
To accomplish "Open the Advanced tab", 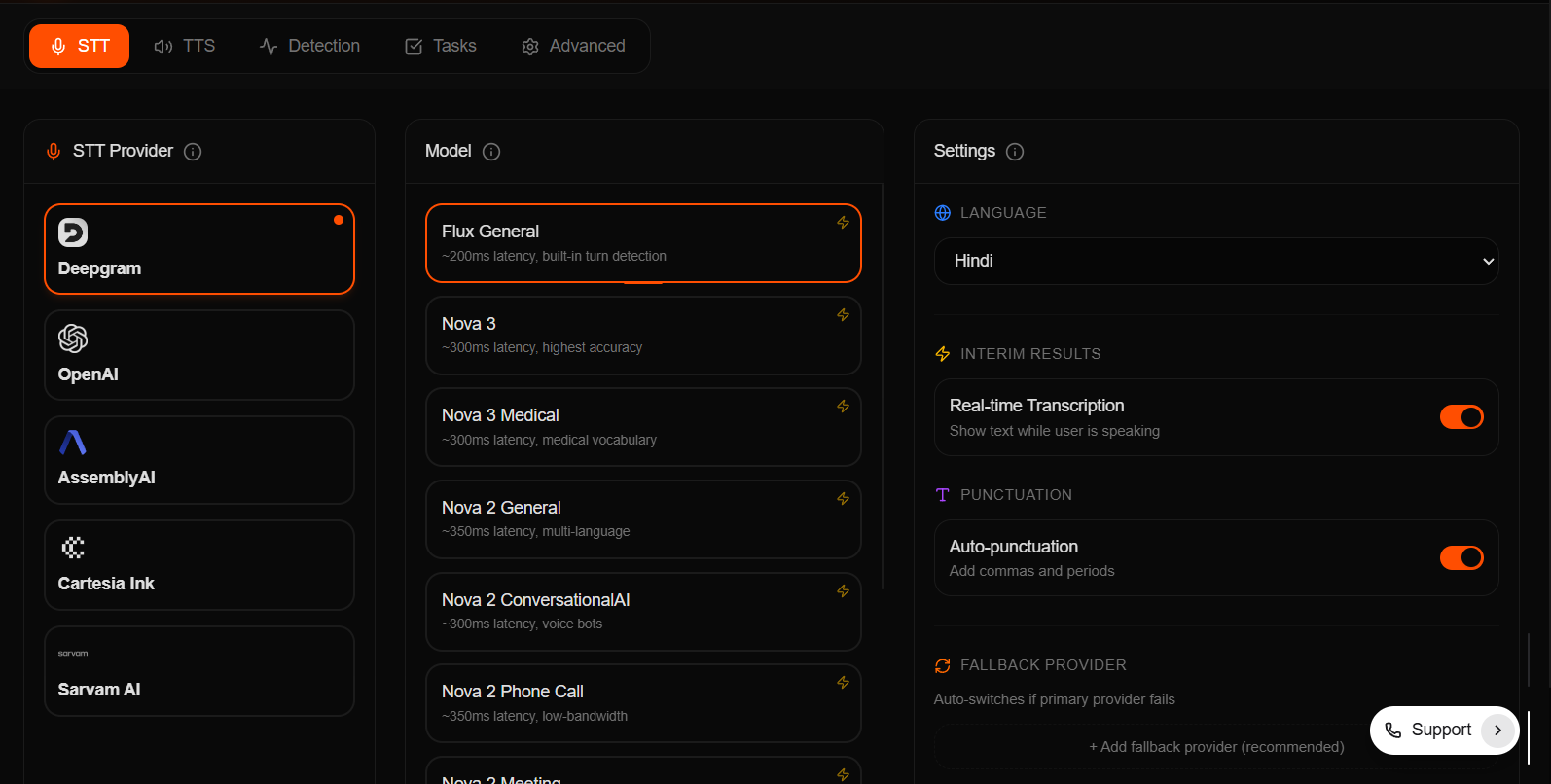I will pos(573,46).
